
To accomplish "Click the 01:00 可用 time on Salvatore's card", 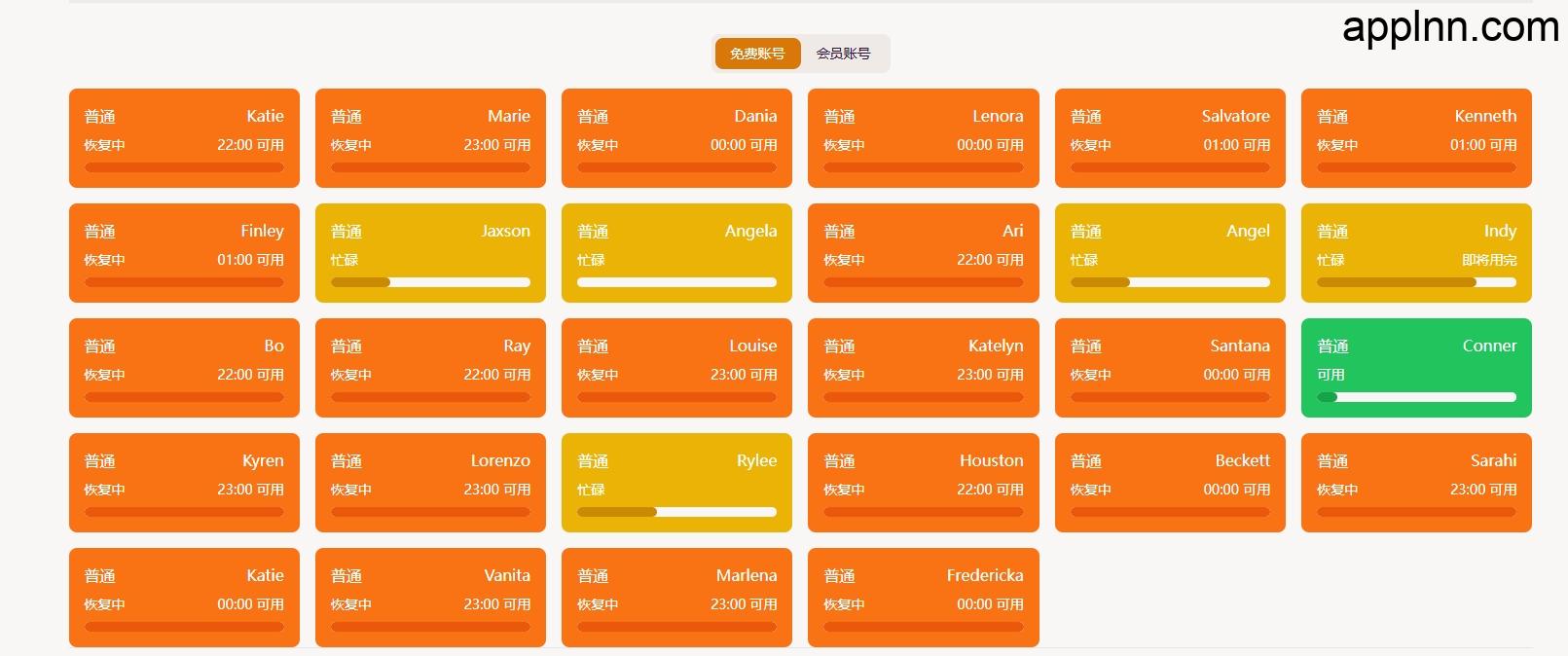I will pyautogui.click(x=1236, y=145).
